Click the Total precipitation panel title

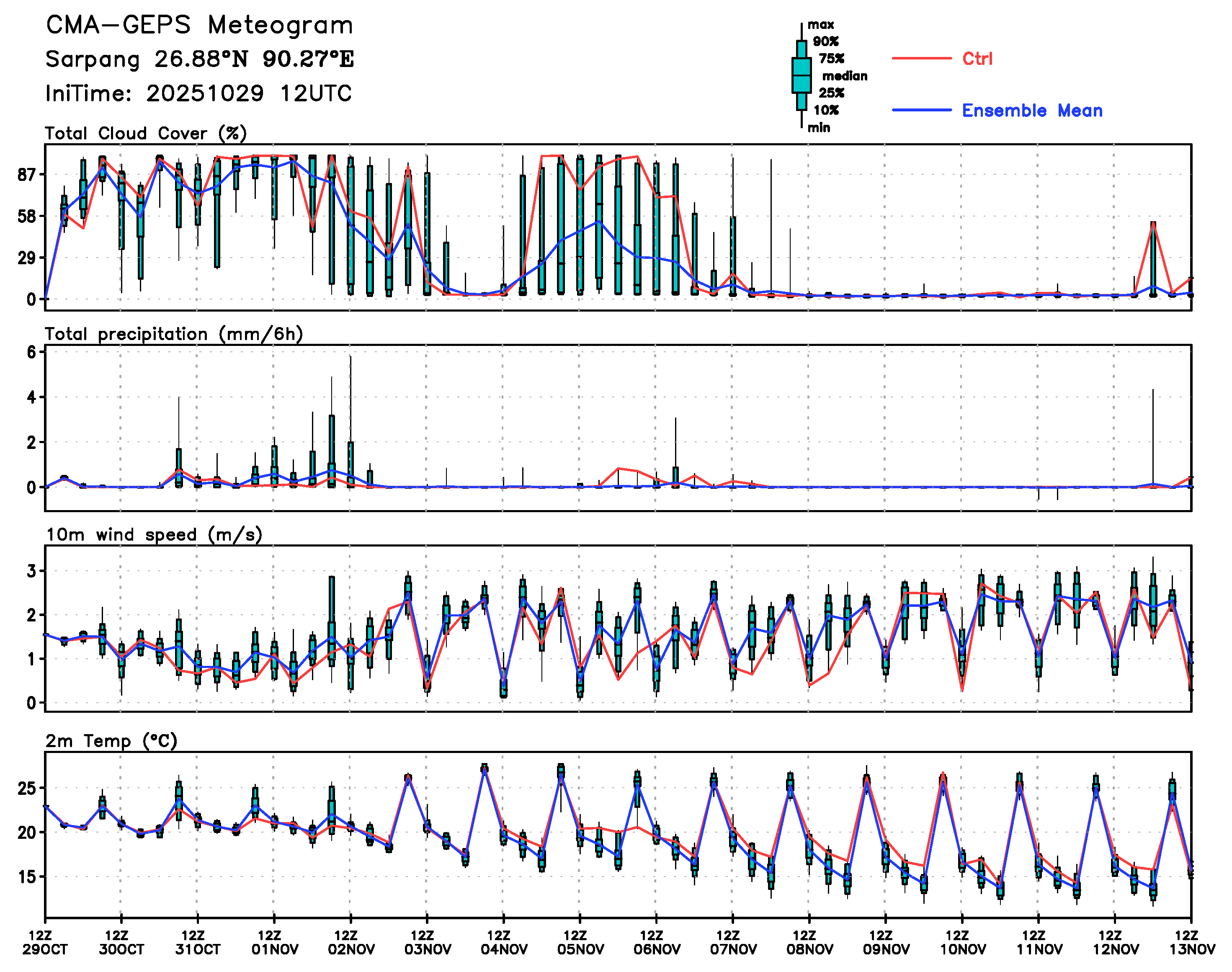(173, 333)
